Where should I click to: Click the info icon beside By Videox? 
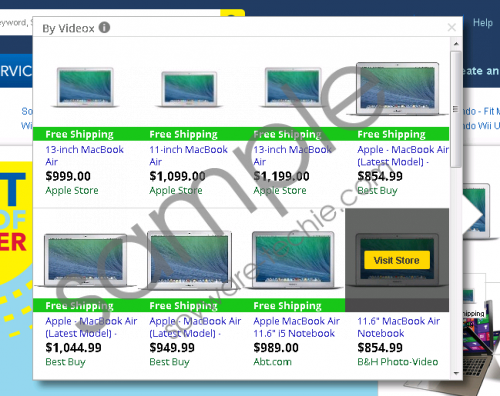click(x=104, y=27)
